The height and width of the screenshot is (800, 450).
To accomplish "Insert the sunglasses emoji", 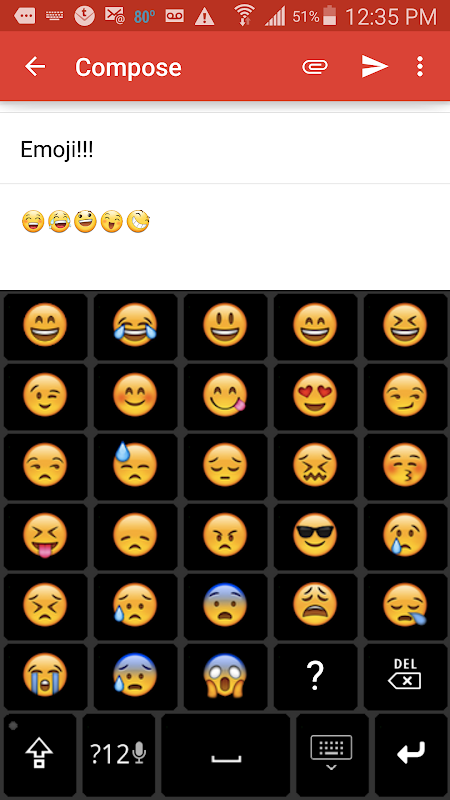I will tap(315, 535).
